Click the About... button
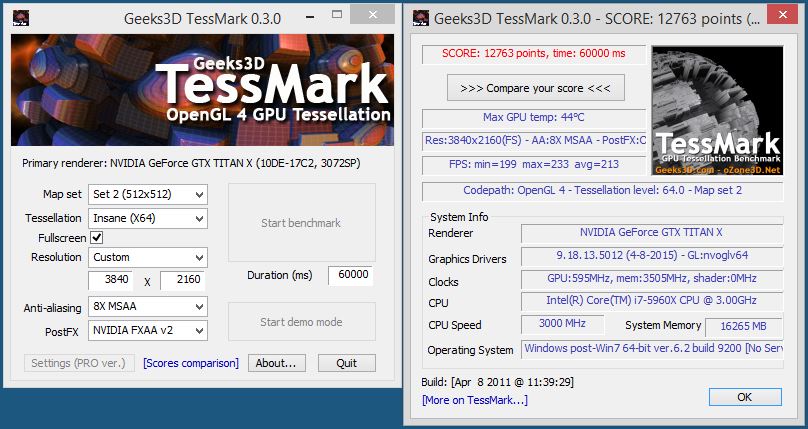Viewport: 808px width, 429px height. (277, 363)
